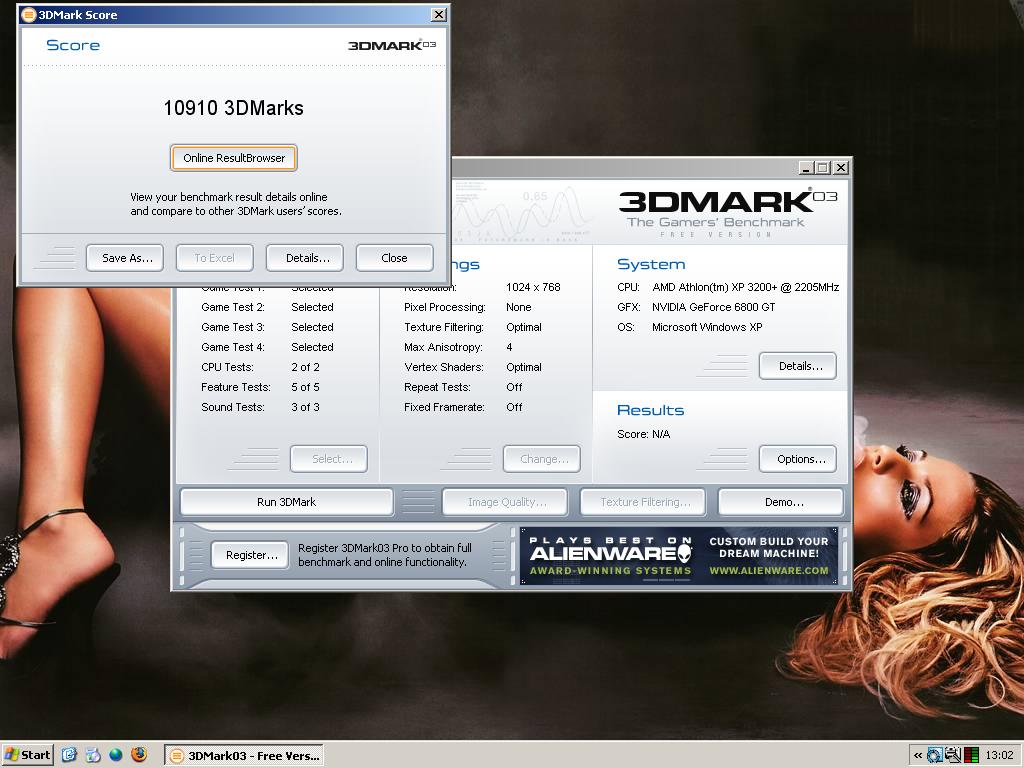1024x768 pixels.
Task: Start the benchmark with Run 3DMark
Action: [286, 502]
